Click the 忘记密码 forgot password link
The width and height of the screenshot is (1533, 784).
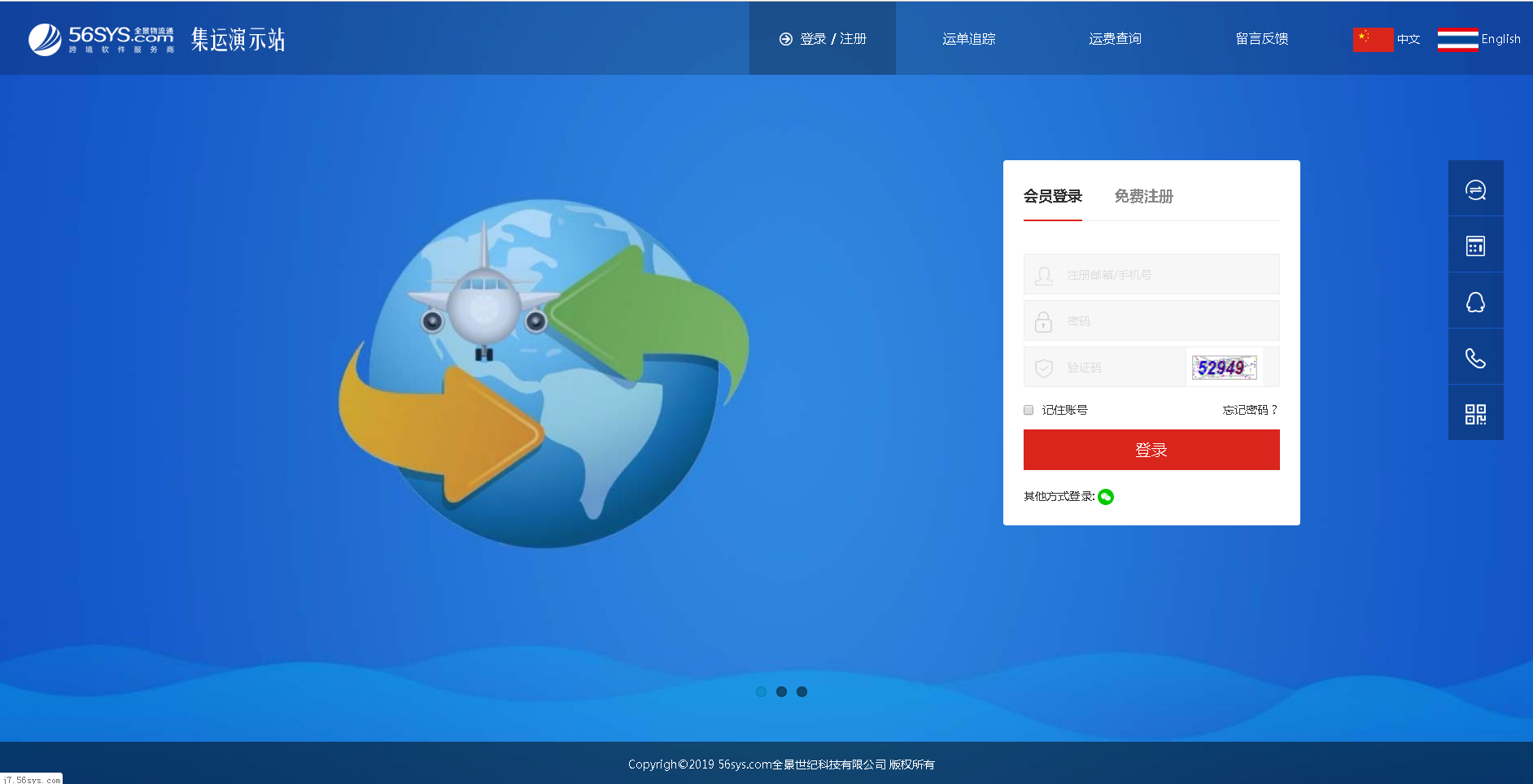pyautogui.click(x=1248, y=410)
